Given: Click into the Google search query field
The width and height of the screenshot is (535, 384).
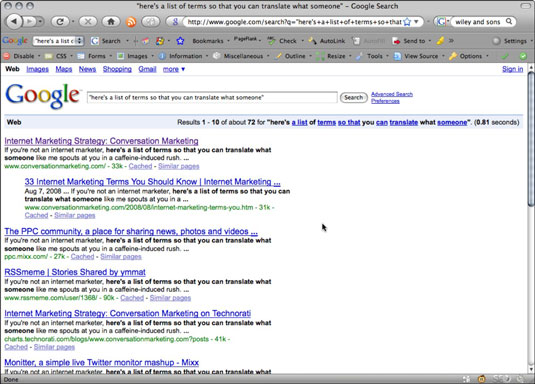Looking at the screenshot, I should click(x=212, y=98).
